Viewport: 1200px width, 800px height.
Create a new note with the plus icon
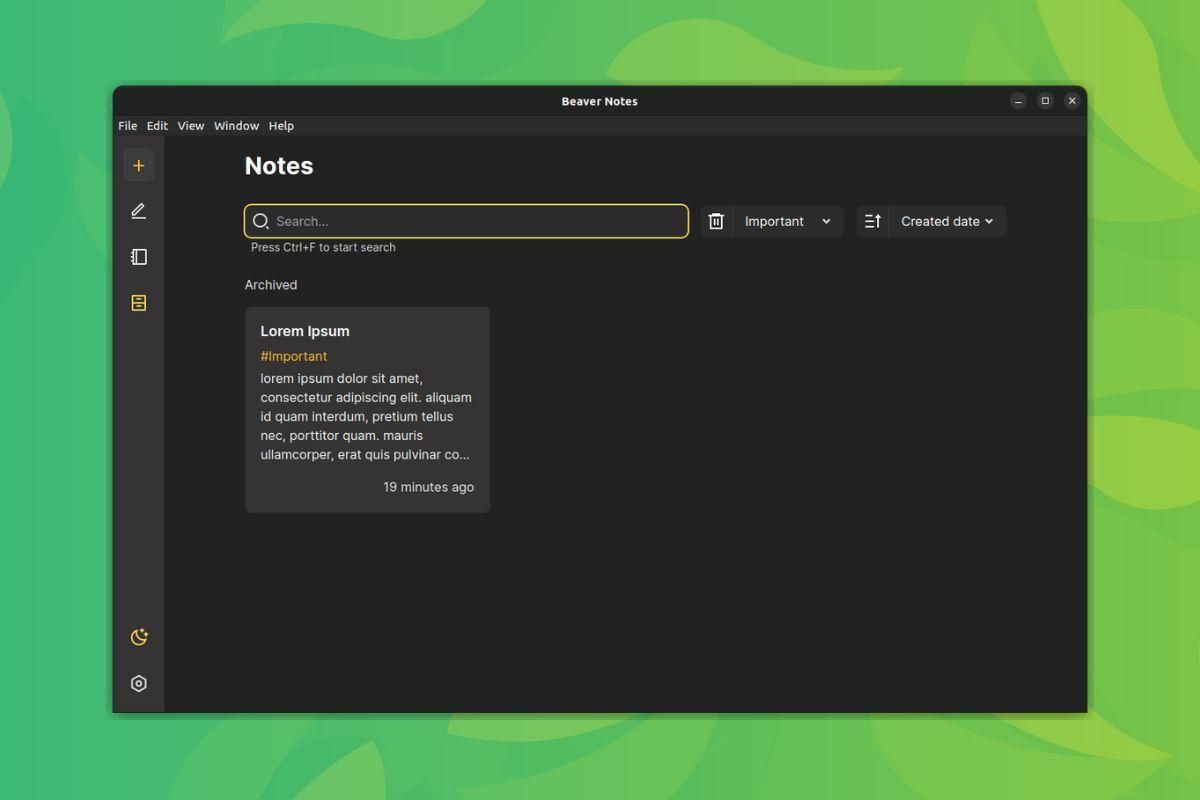138,165
